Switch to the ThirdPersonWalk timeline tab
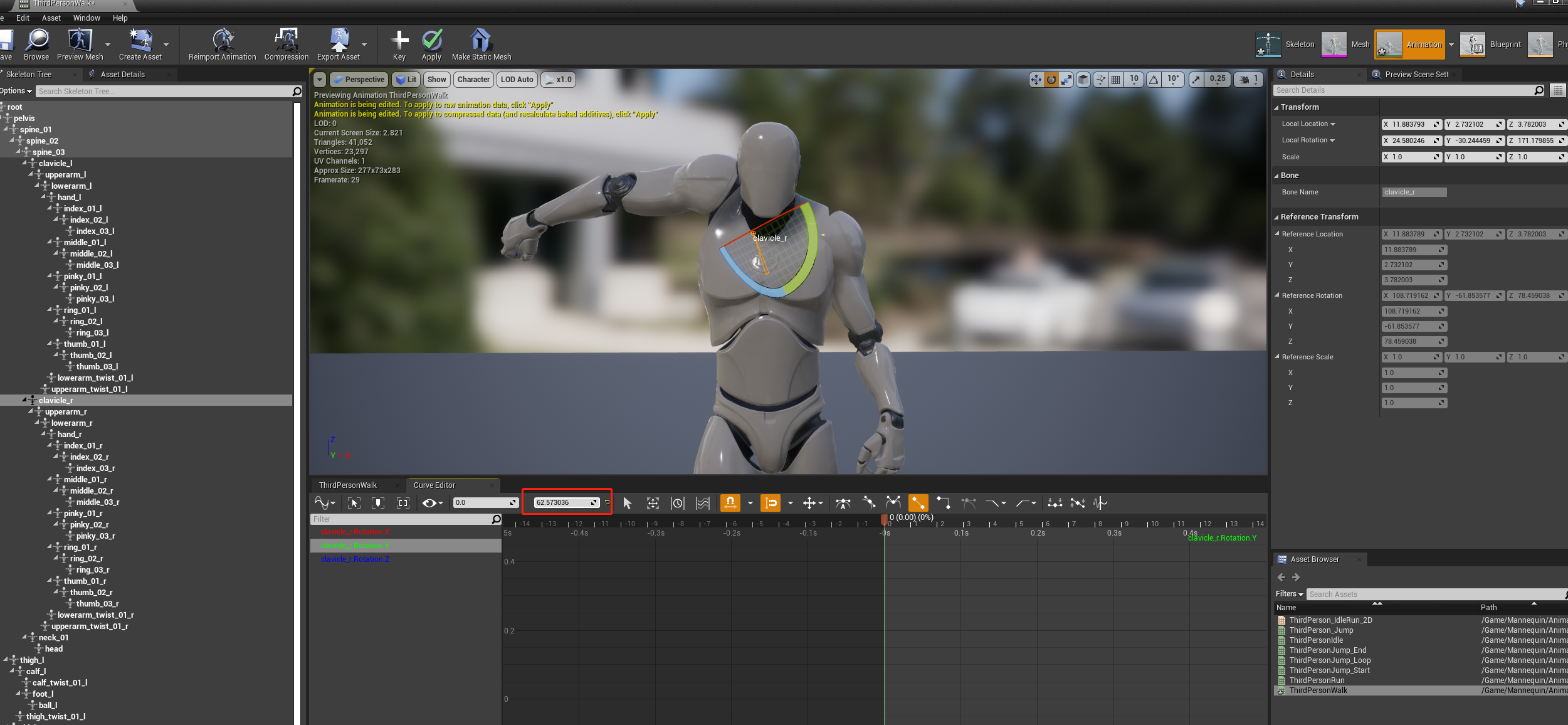Image resolution: width=1568 pixels, height=725 pixels. 348,485
